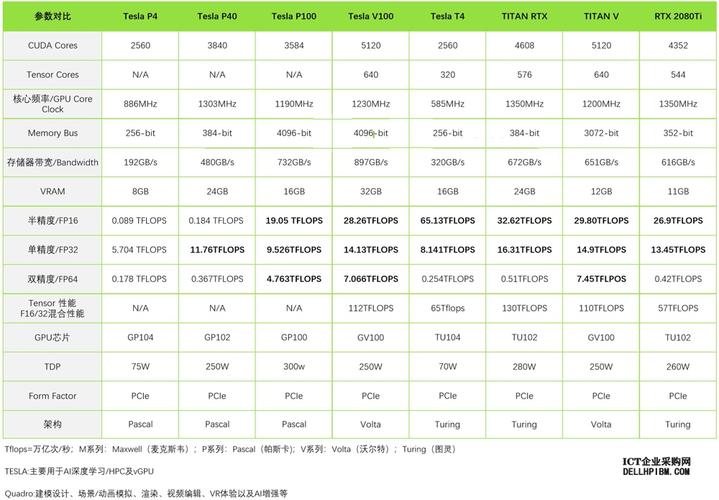Screen dimensions: 719x500
Task: Click the Memory Bus row label
Action: point(52,132)
